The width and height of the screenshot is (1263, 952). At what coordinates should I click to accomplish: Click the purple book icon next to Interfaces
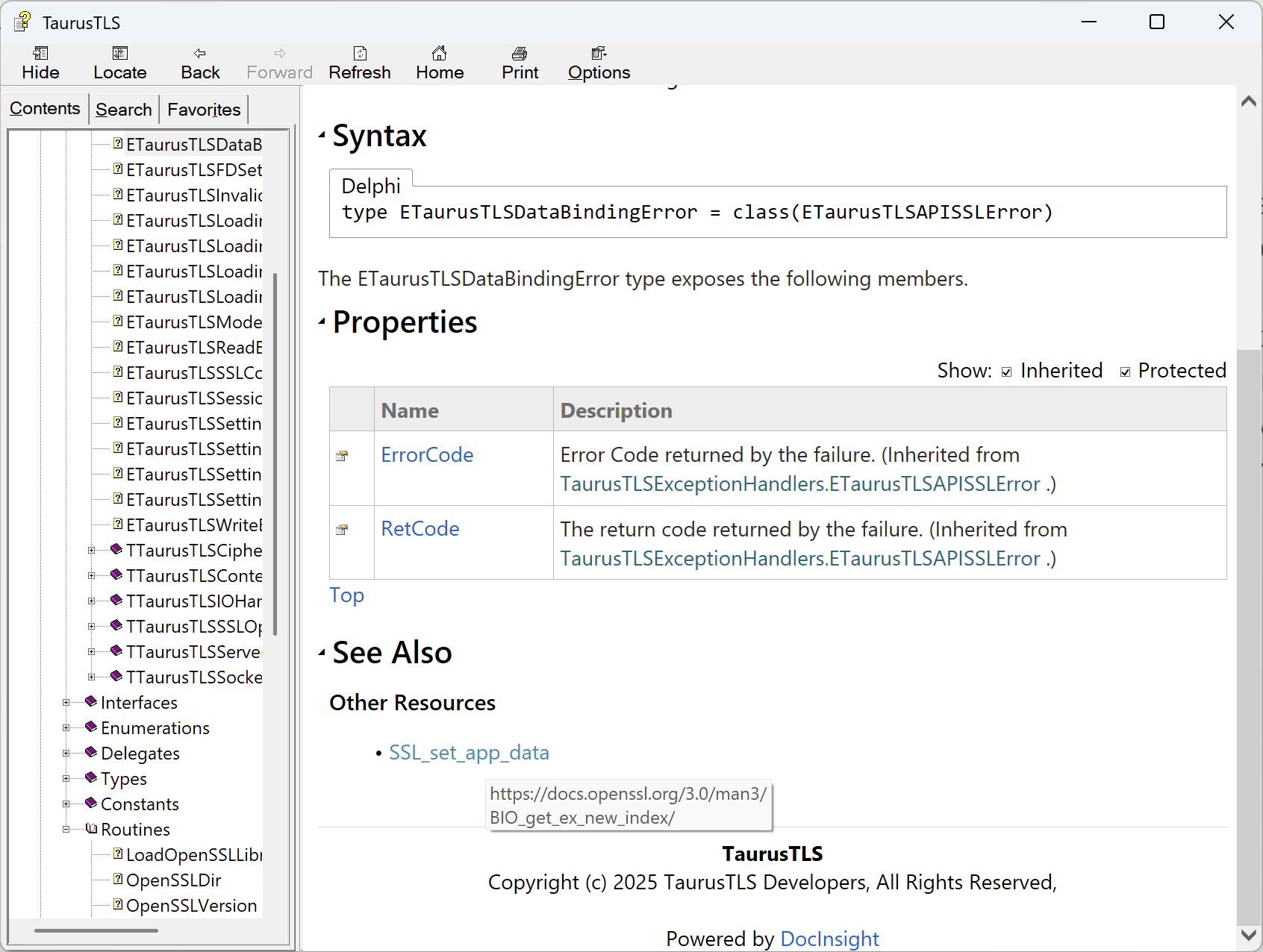pos(91,701)
